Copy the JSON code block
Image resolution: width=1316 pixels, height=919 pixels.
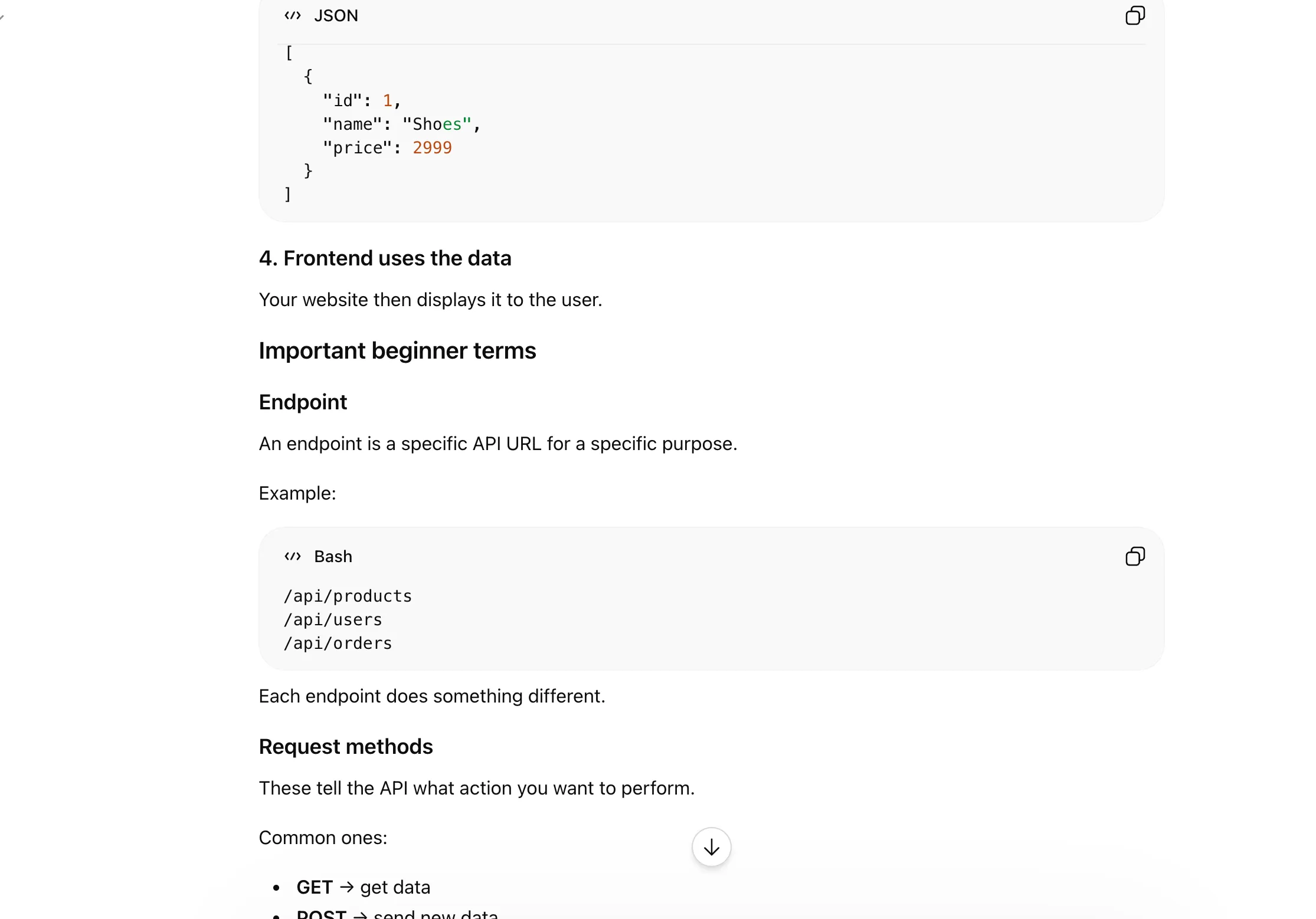pos(1134,16)
